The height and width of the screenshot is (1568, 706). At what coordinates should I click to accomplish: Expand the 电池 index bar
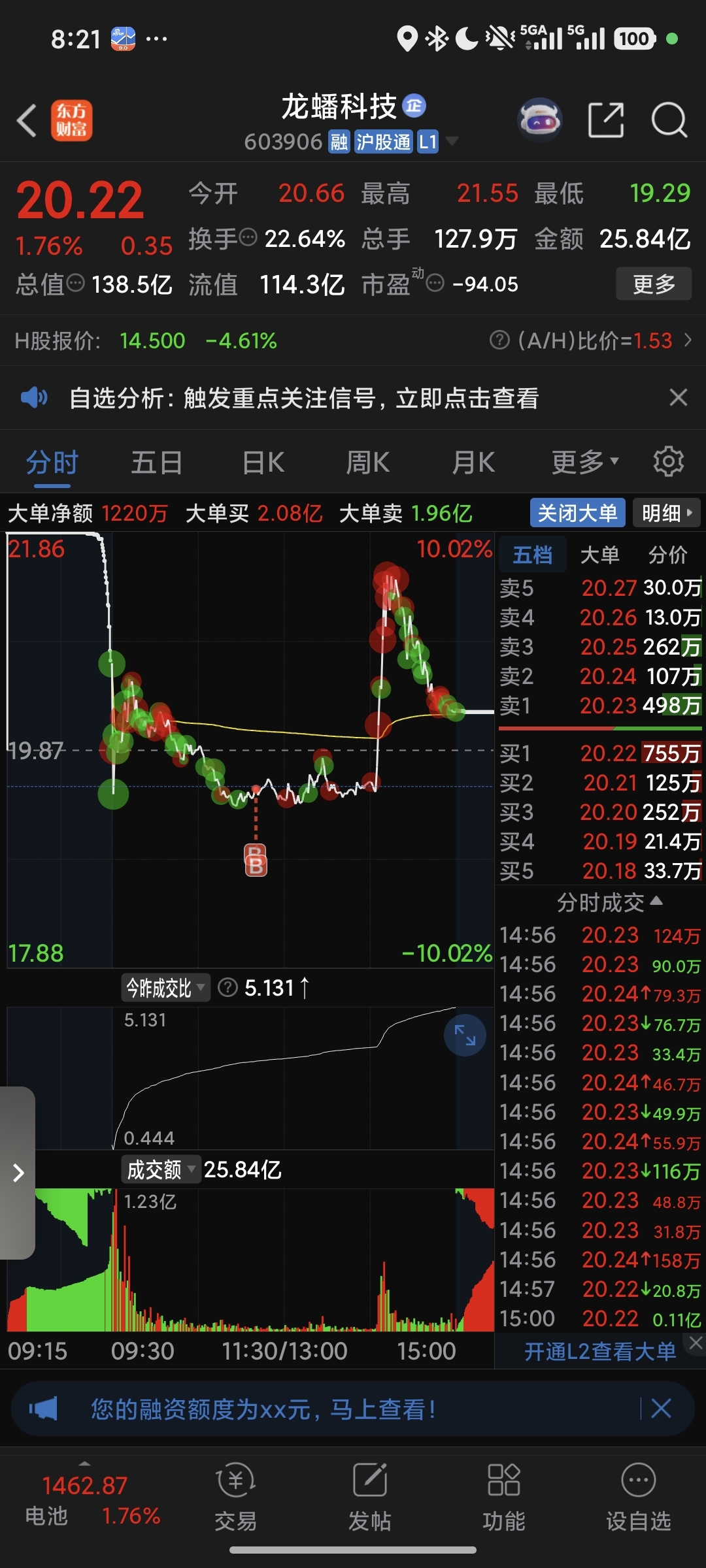tap(84, 1463)
